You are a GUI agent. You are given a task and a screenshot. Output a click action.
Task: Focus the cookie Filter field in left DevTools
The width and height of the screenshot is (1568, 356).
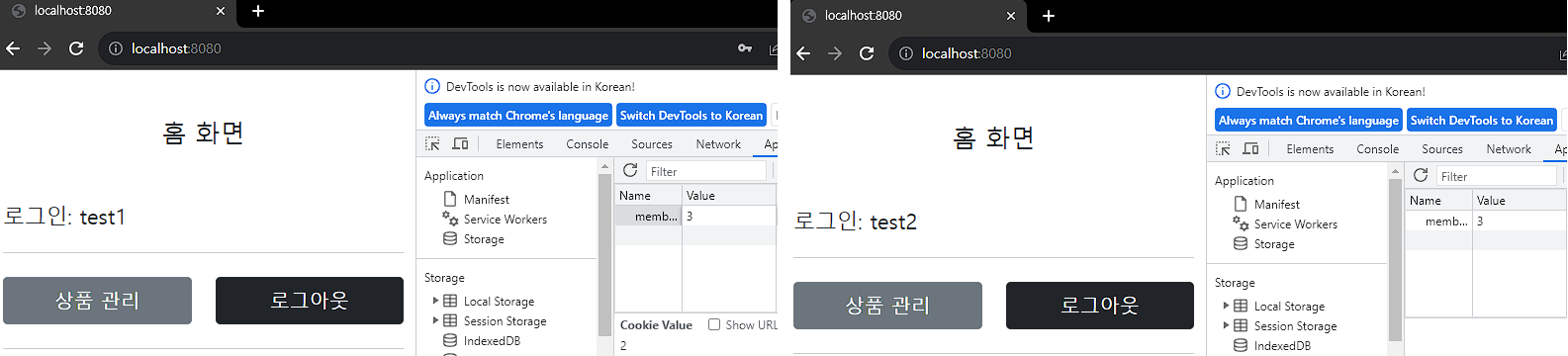pos(706,171)
